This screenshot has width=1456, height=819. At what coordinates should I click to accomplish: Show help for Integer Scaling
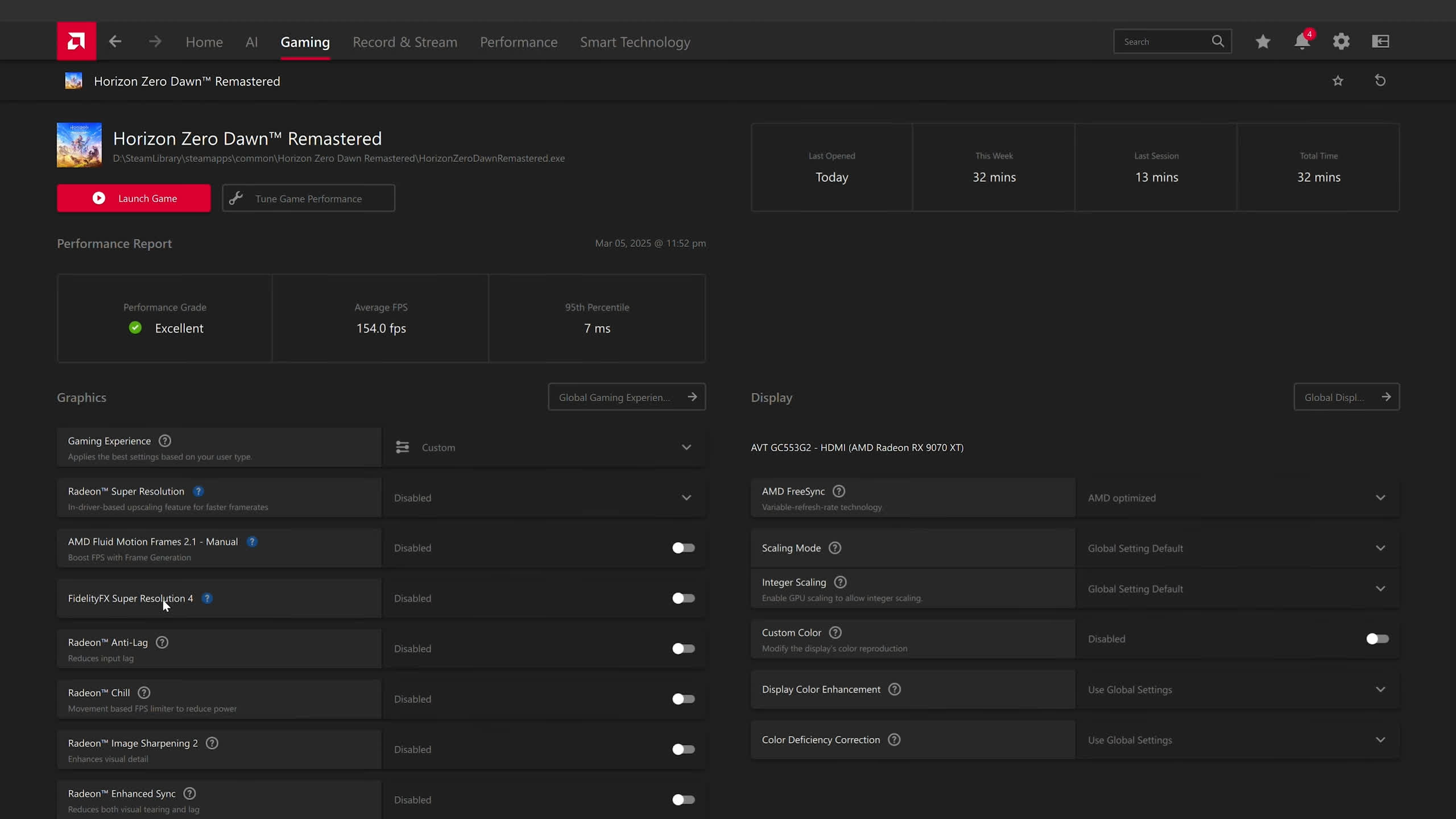(x=840, y=582)
